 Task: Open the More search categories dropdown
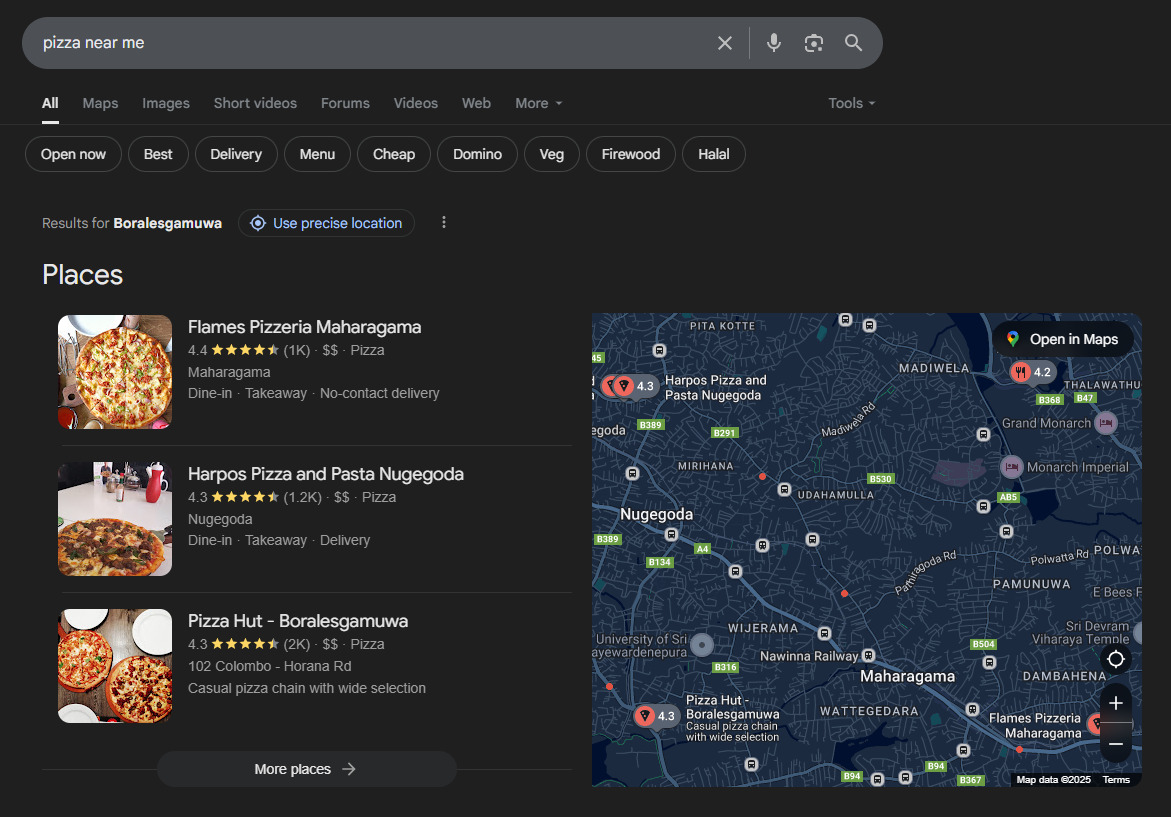pos(538,104)
